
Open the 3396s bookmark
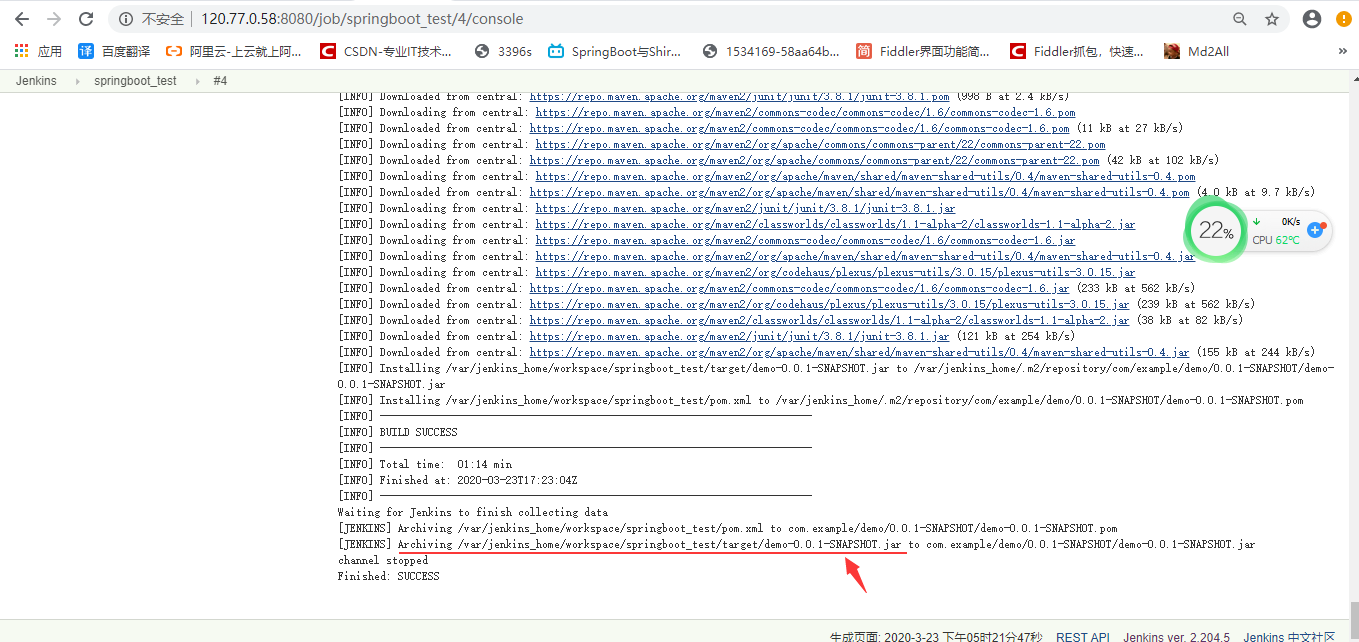pyautogui.click(x=503, y=51)
